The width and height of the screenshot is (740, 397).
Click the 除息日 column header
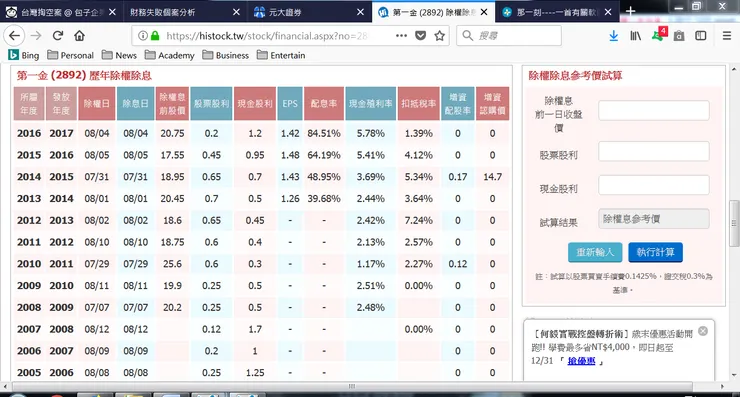[x=135, y=103]
